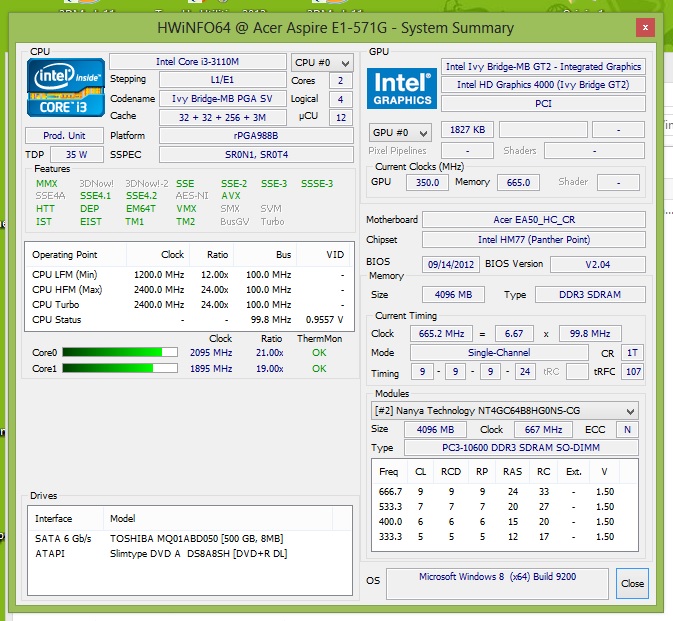Click the ECC value N
Viewport: 673px width, 621px height.
[627, 429]
